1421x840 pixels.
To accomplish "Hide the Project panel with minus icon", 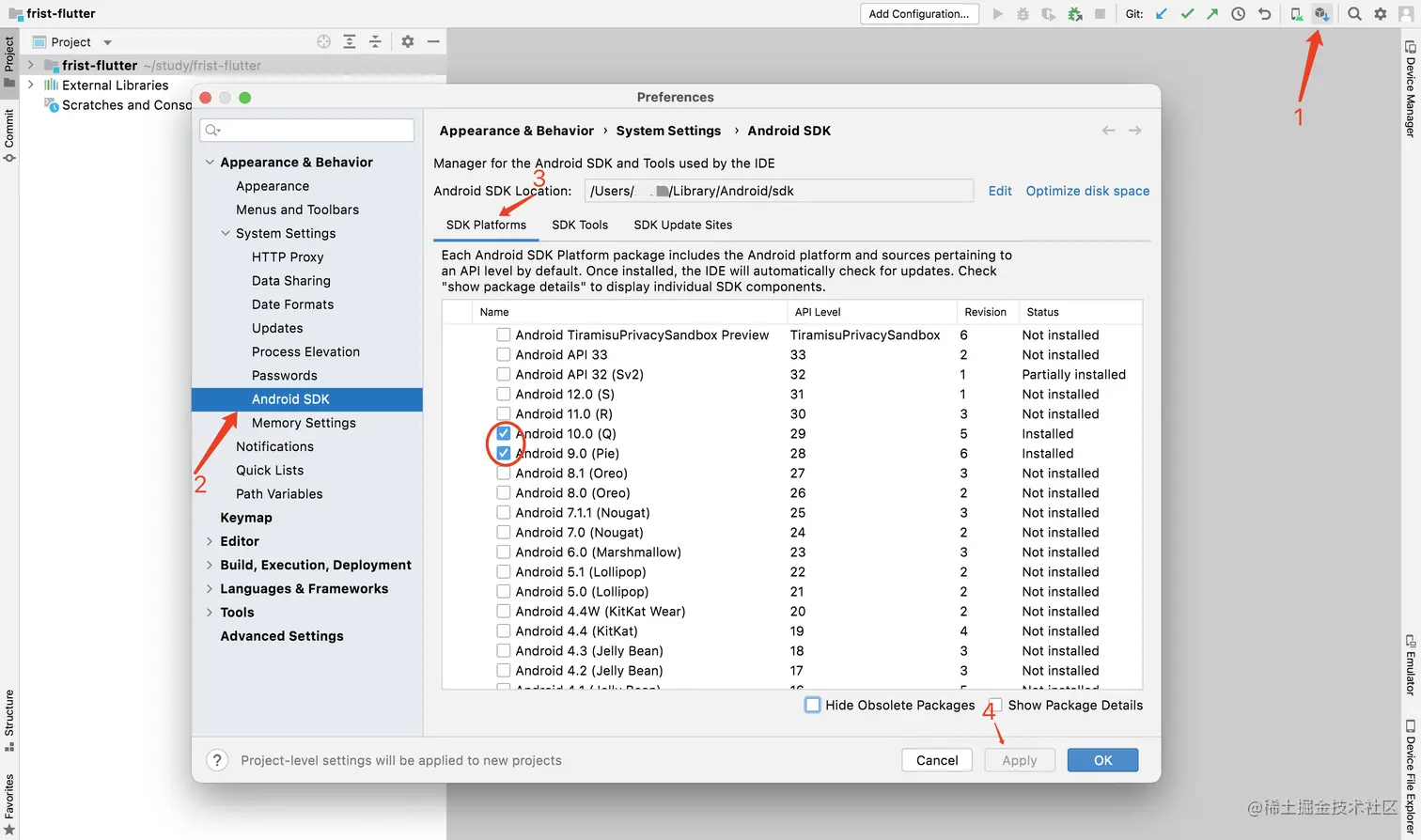I will [433, 41].
